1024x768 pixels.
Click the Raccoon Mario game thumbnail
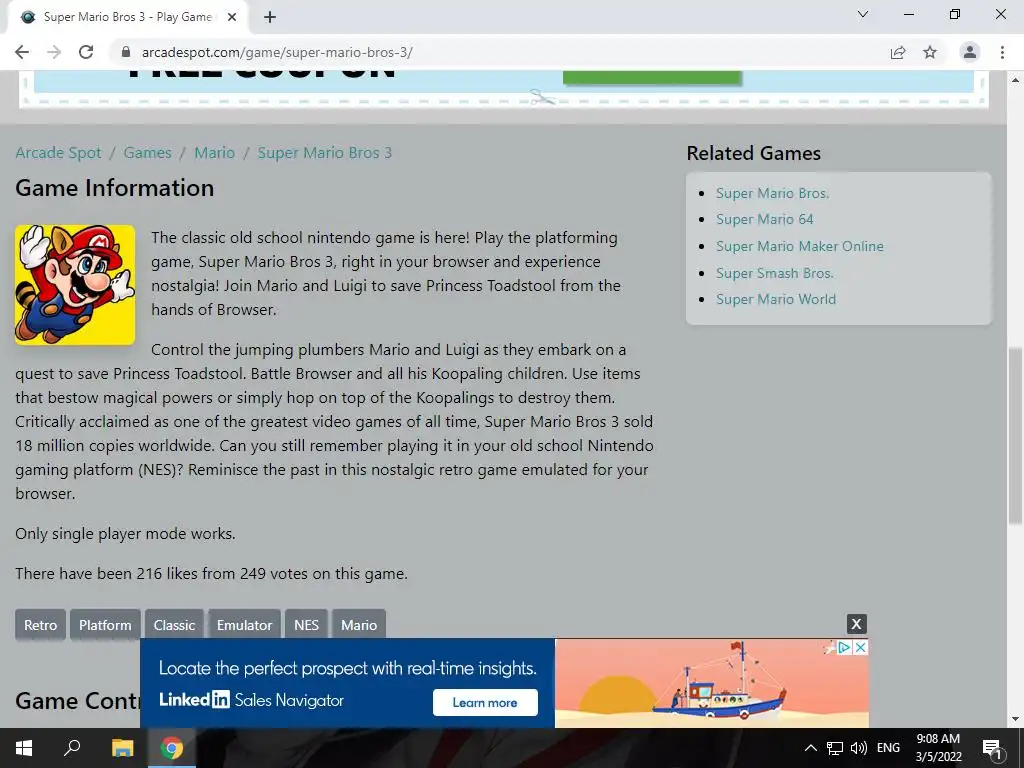click(x=75, y=285)
